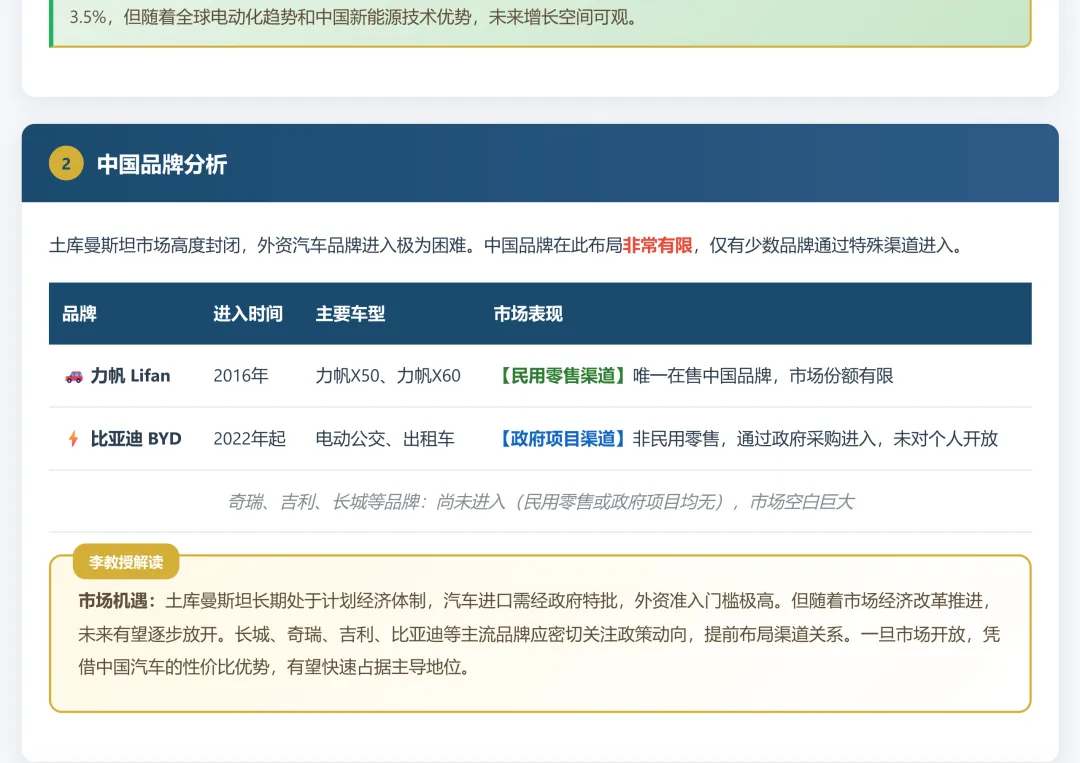Select the numbered badge 2 in the header
Screen dimensions: 1080x763
(65, 162)
